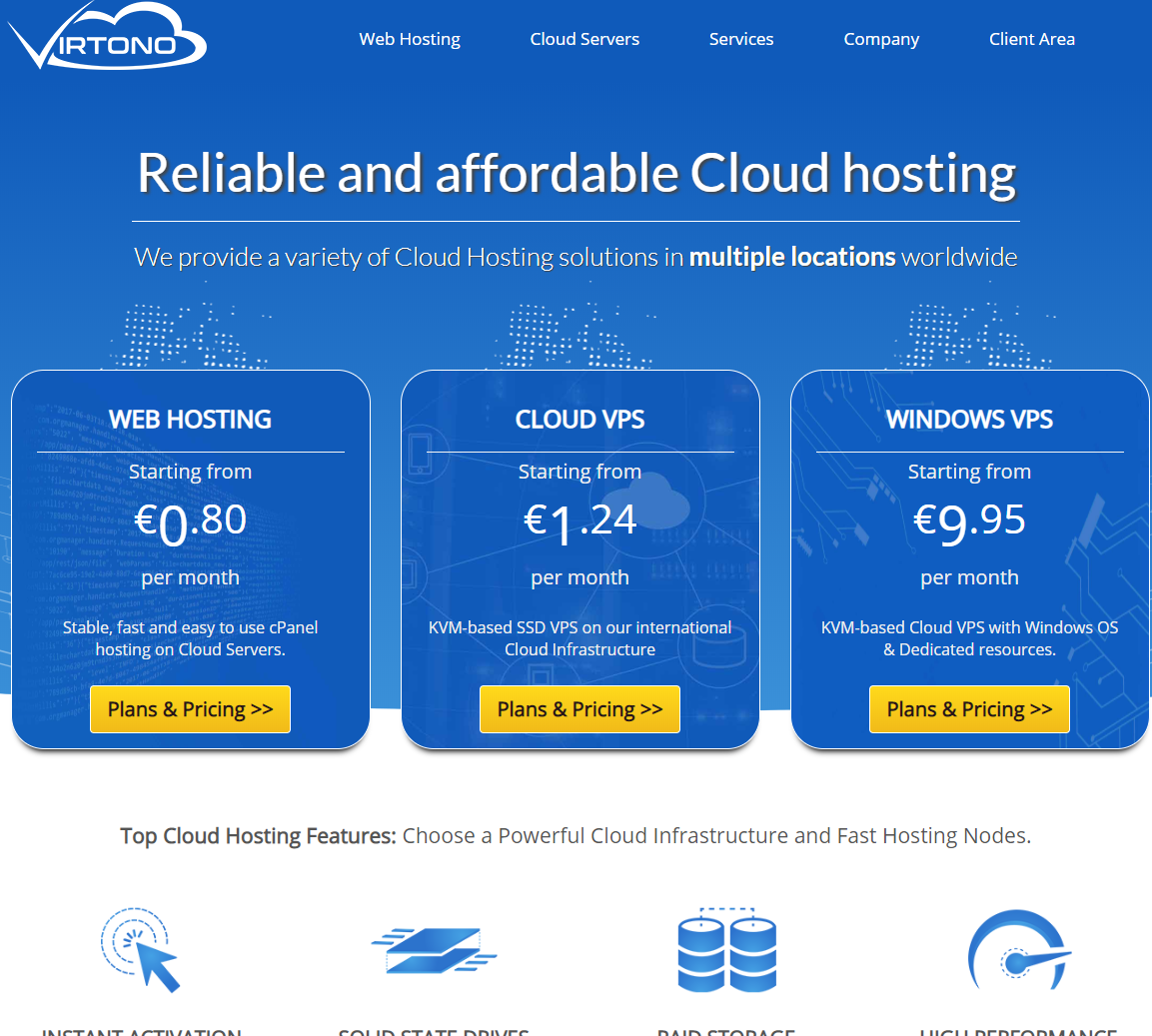Select the Instant Activation cursor icon
This screenshot has height=1036, width=1152.
click(140, 949)
